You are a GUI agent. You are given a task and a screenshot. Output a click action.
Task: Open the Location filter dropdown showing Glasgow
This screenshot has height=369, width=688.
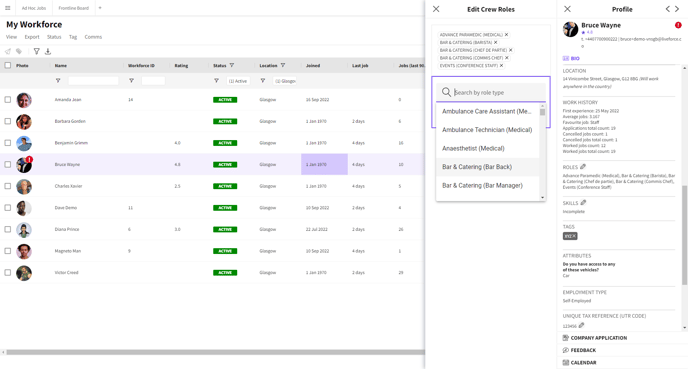[x=284, y=81]
